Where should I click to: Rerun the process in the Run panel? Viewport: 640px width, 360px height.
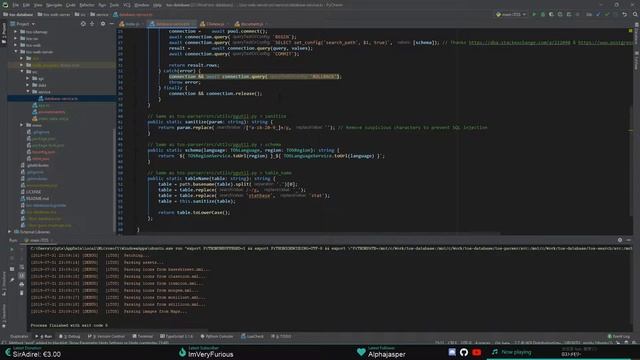[x=12, y=249]
